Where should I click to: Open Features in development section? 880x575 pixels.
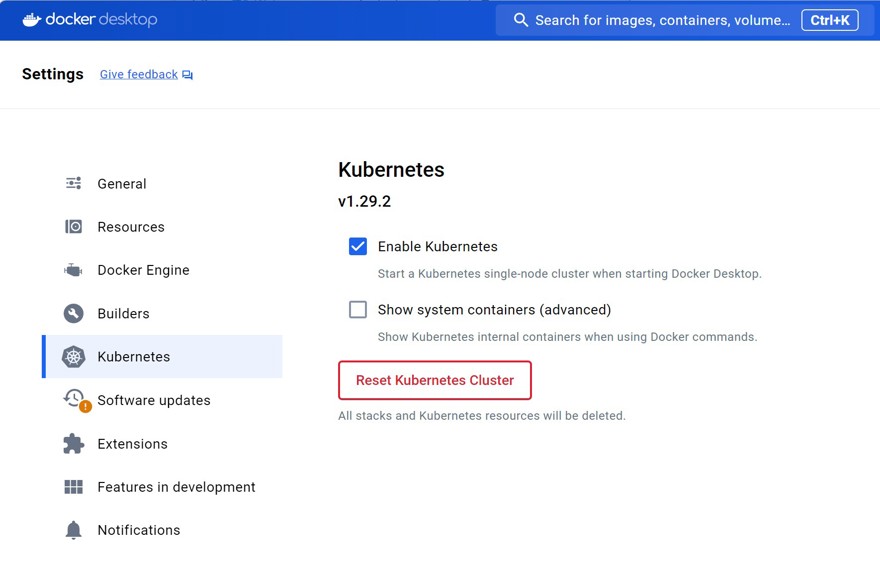(162, 487)
